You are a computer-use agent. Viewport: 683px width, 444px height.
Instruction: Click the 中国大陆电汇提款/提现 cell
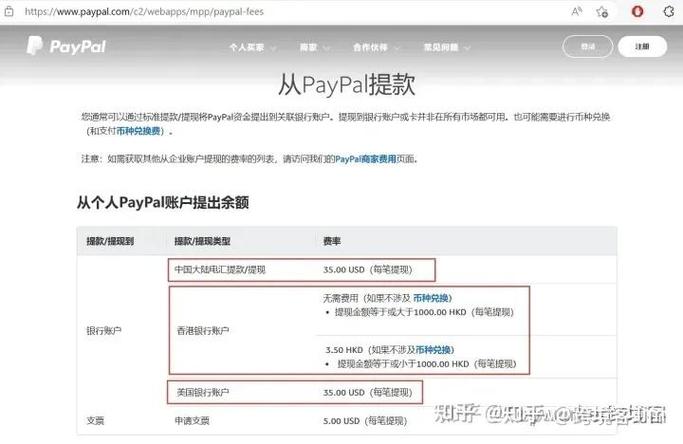click(220, 270)
